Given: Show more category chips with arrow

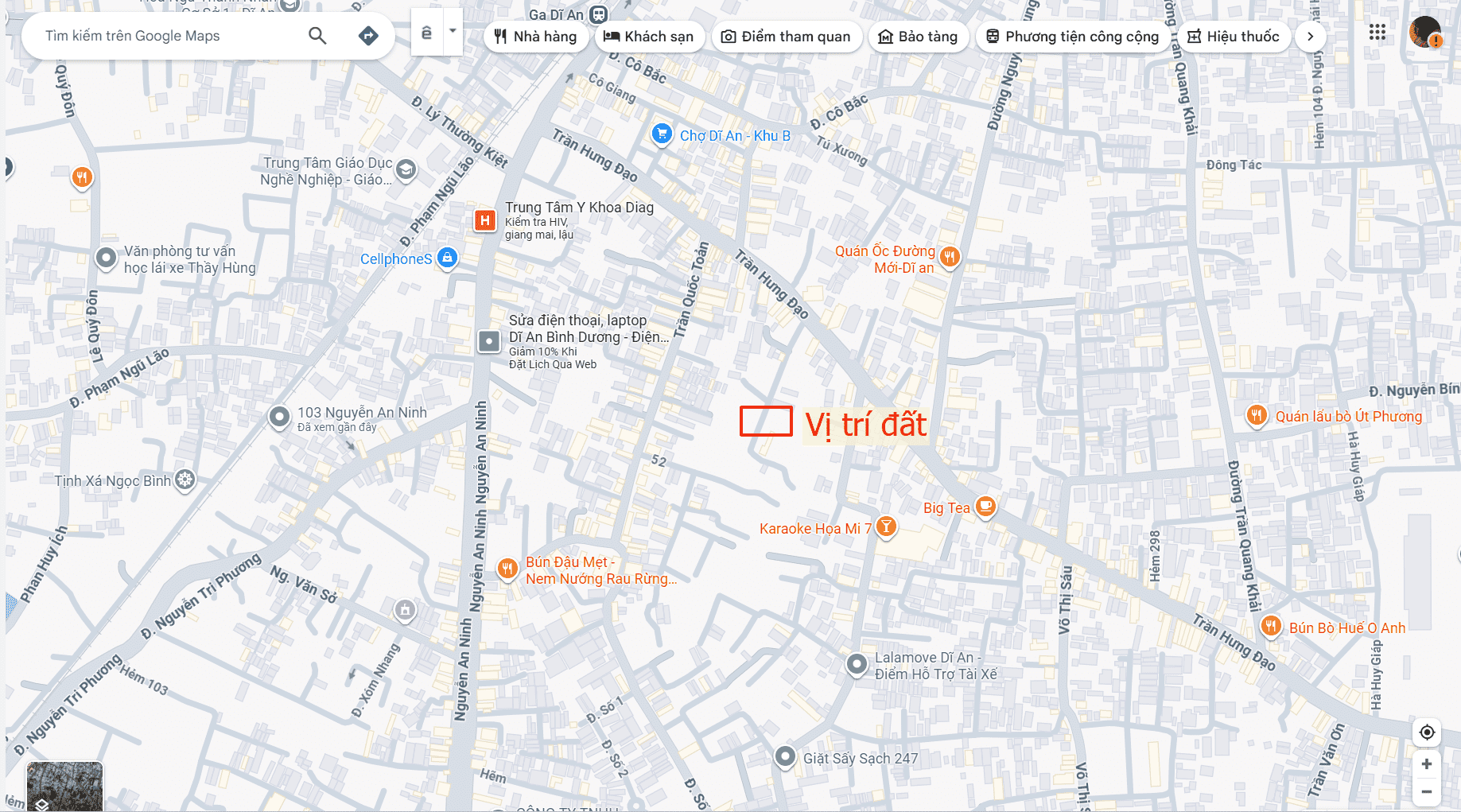Looking at the screenshot, I should [x=1311, y=37].
